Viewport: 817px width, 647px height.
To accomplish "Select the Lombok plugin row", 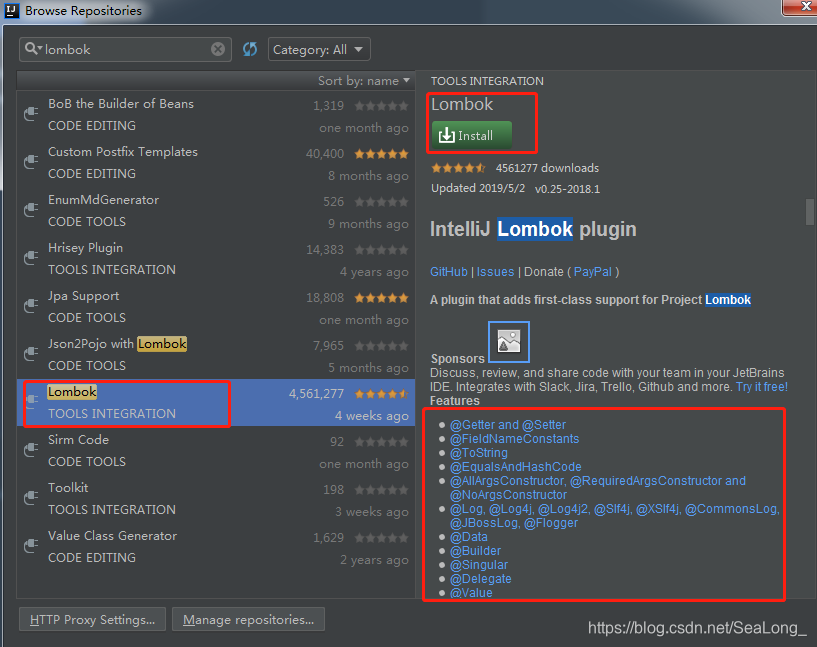I will tap(216, 403).
